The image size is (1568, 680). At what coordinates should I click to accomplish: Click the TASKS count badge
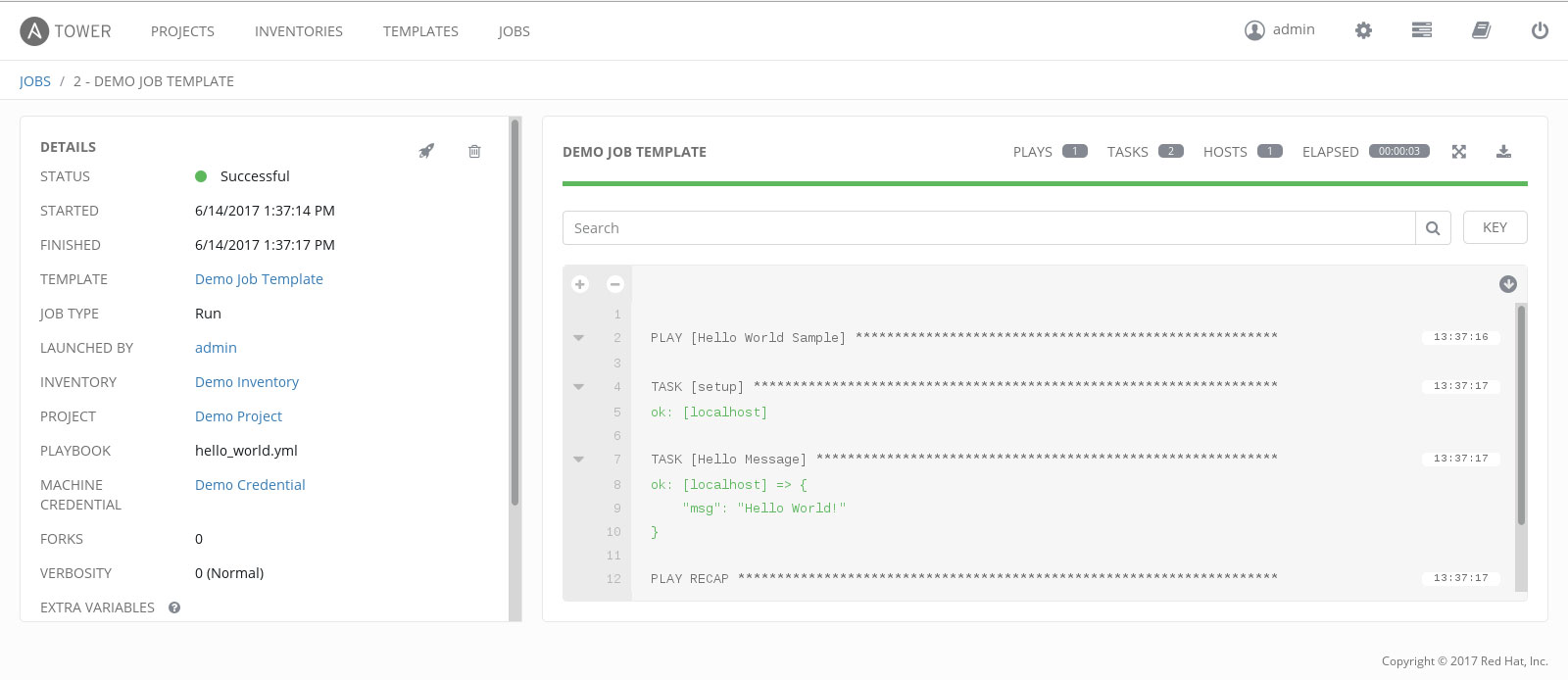coord(1171,151)
